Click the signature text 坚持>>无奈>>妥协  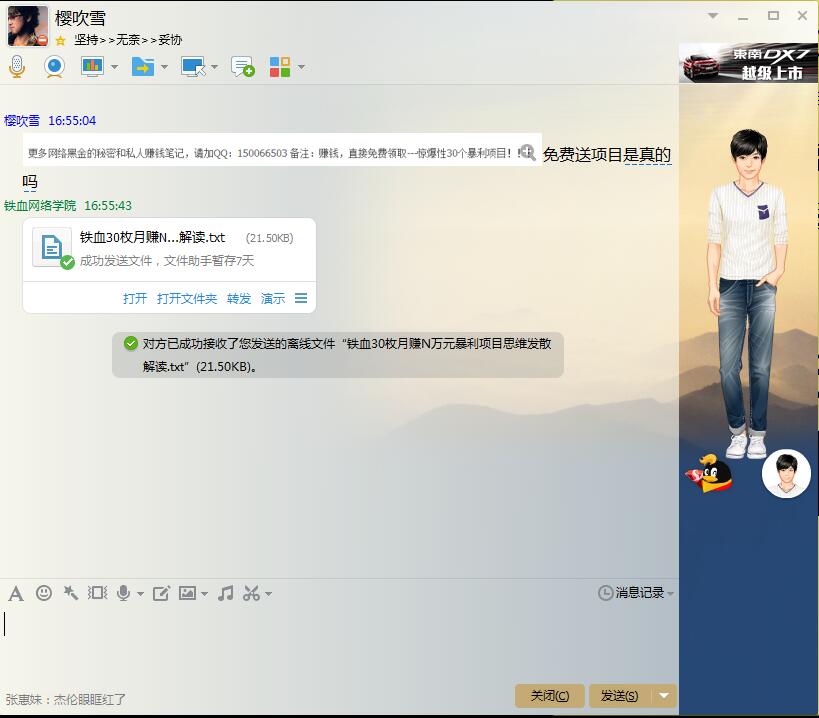(x=128, y=40)
